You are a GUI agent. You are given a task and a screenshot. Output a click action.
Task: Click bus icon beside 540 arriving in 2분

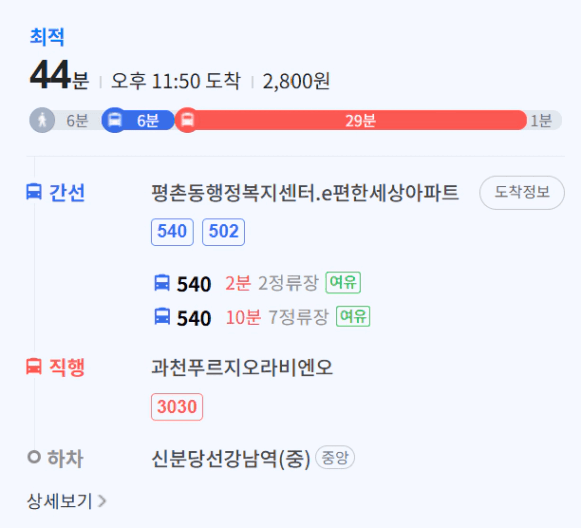coord(162,283)
